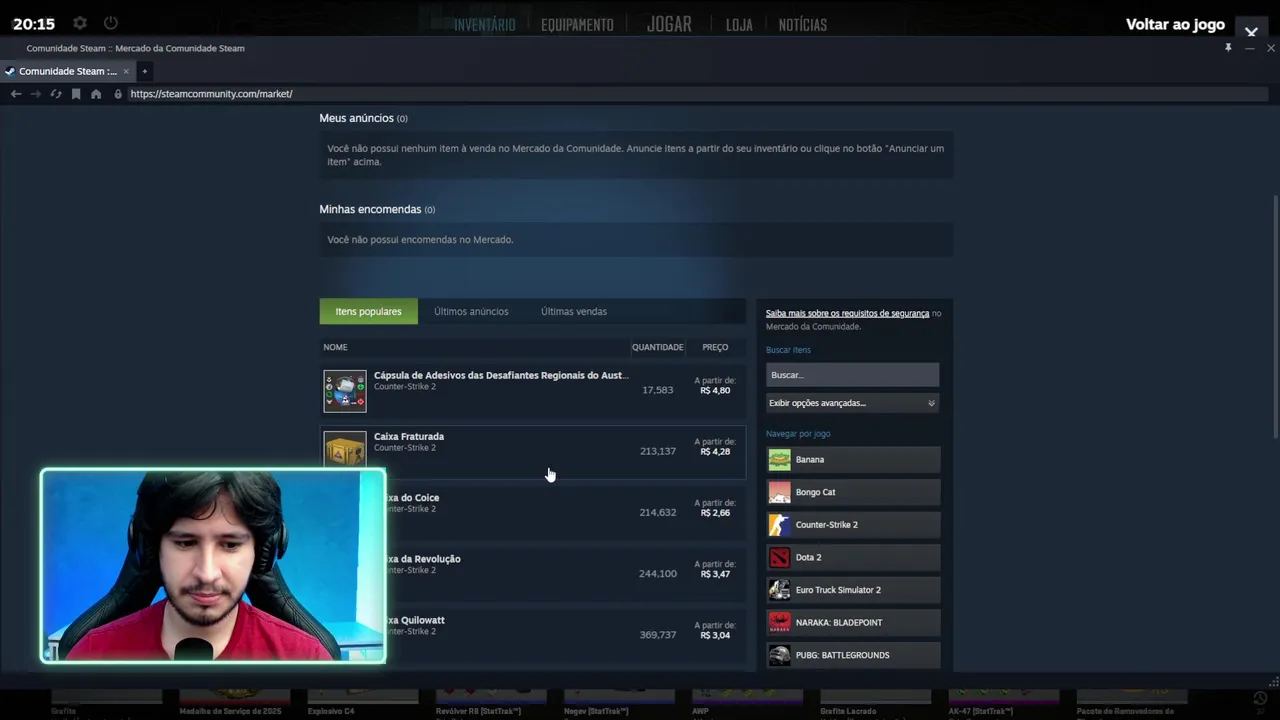The image size is (1280, 720).
Task: Switch to the Itens populares tab
Action: [x=368, y=311]
